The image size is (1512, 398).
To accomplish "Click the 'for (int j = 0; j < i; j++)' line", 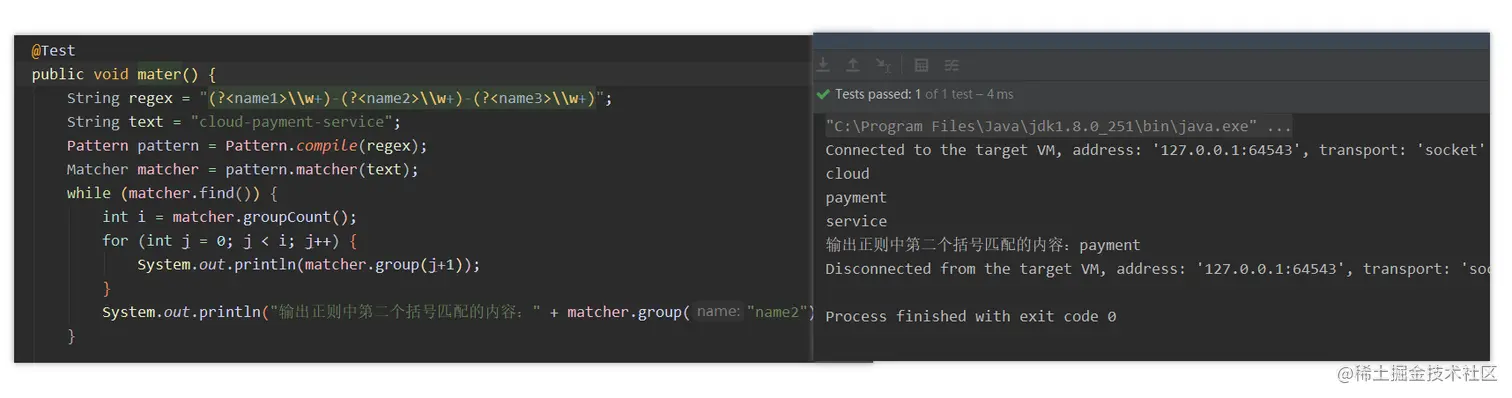I will tap(229, 241).
